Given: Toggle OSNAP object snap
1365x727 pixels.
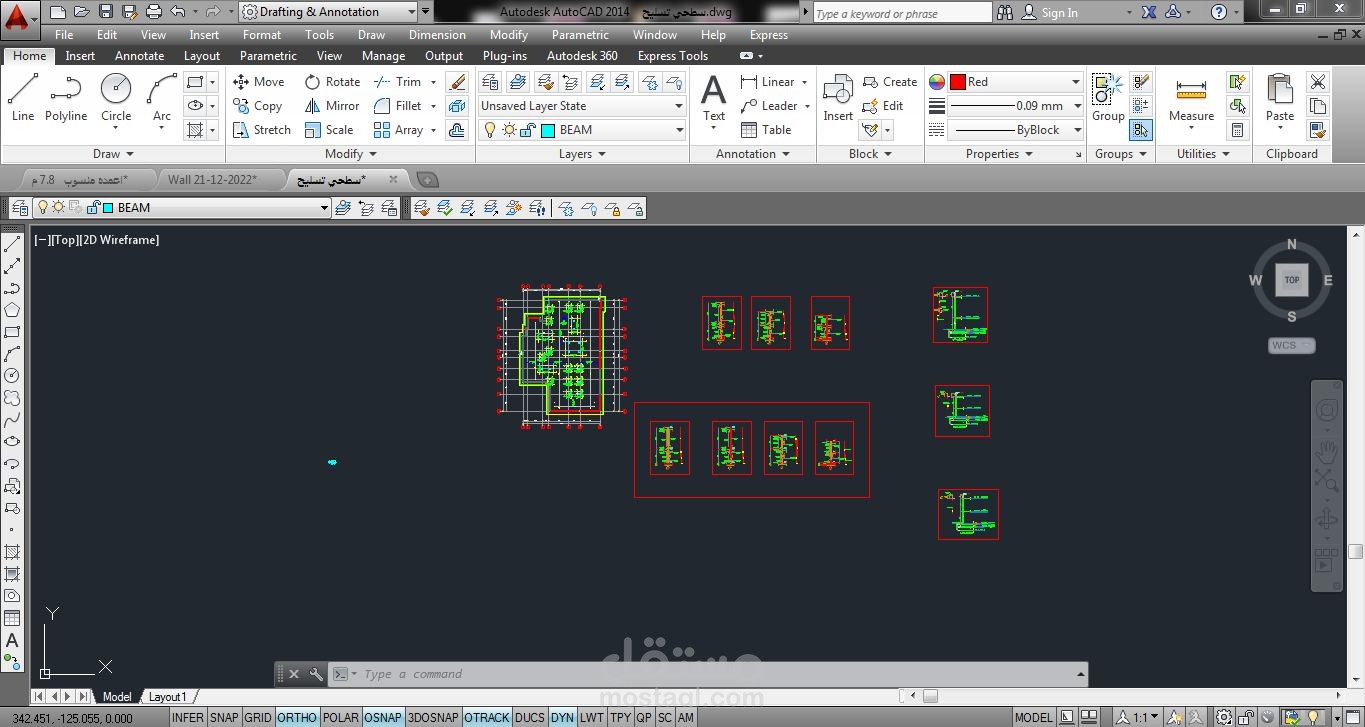Looking at the screenshot, I should [x=383, y=717].
